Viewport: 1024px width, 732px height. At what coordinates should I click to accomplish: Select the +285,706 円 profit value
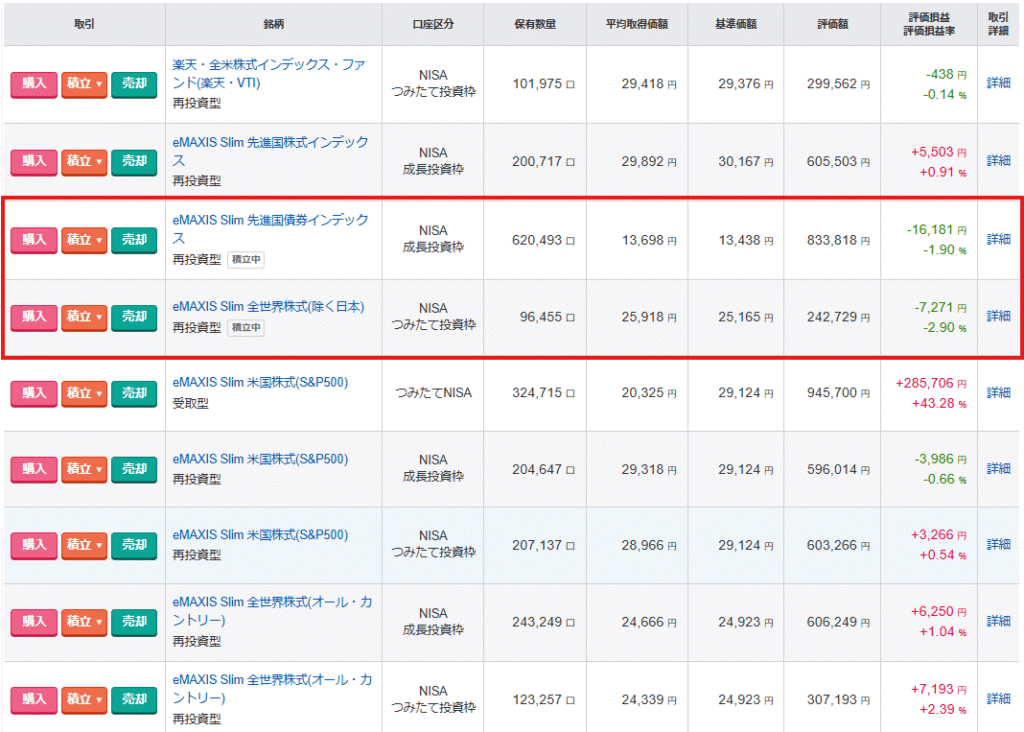(931, 383)
